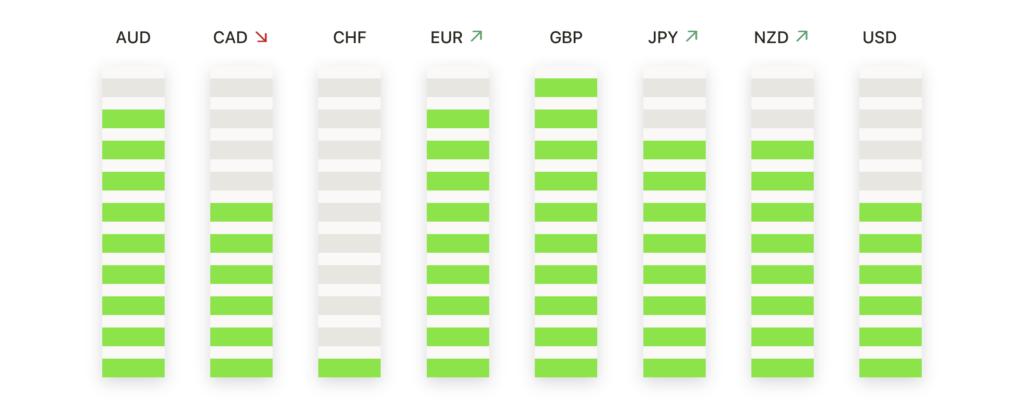Click the green up arrow beside EUR
Image resolution: width=1024 pixels, height=409 pixels.
click(x=477, y=38)
